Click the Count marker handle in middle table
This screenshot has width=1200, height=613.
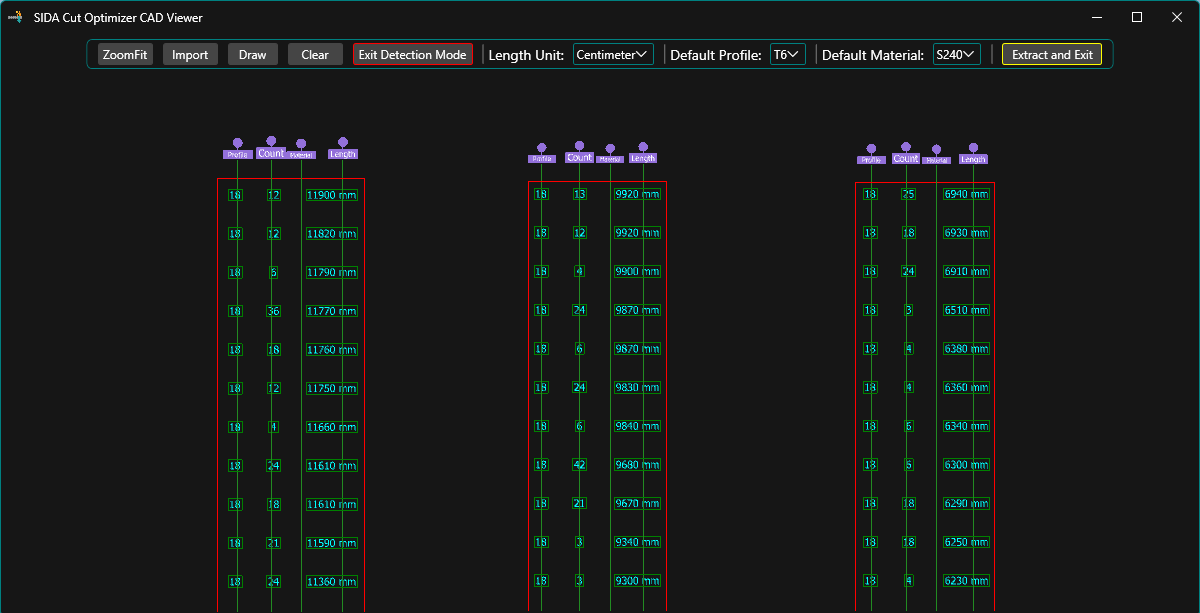(579, 146)
